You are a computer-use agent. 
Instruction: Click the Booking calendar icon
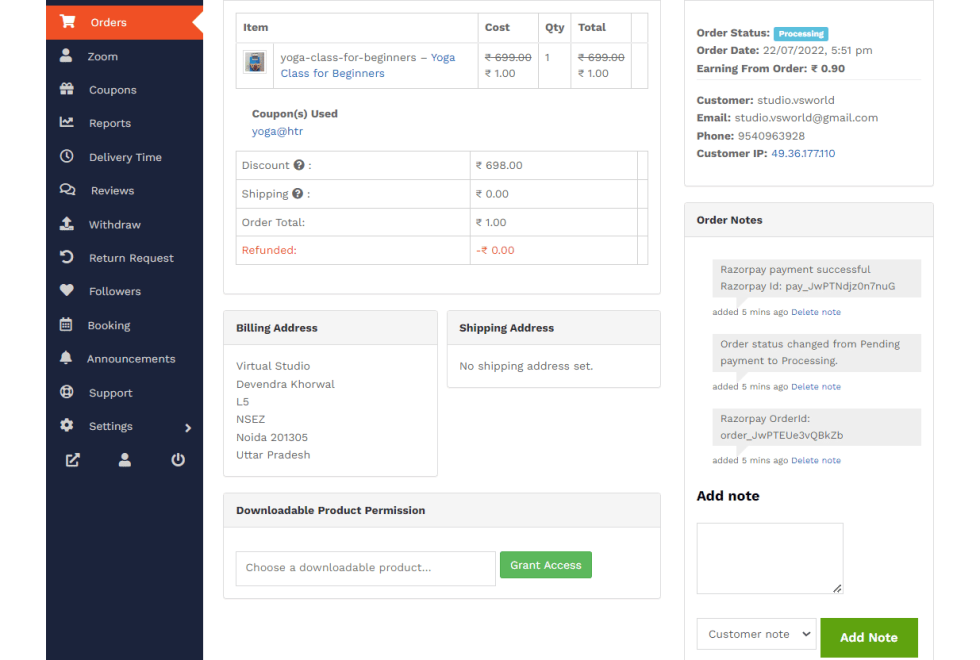(66, 324)
